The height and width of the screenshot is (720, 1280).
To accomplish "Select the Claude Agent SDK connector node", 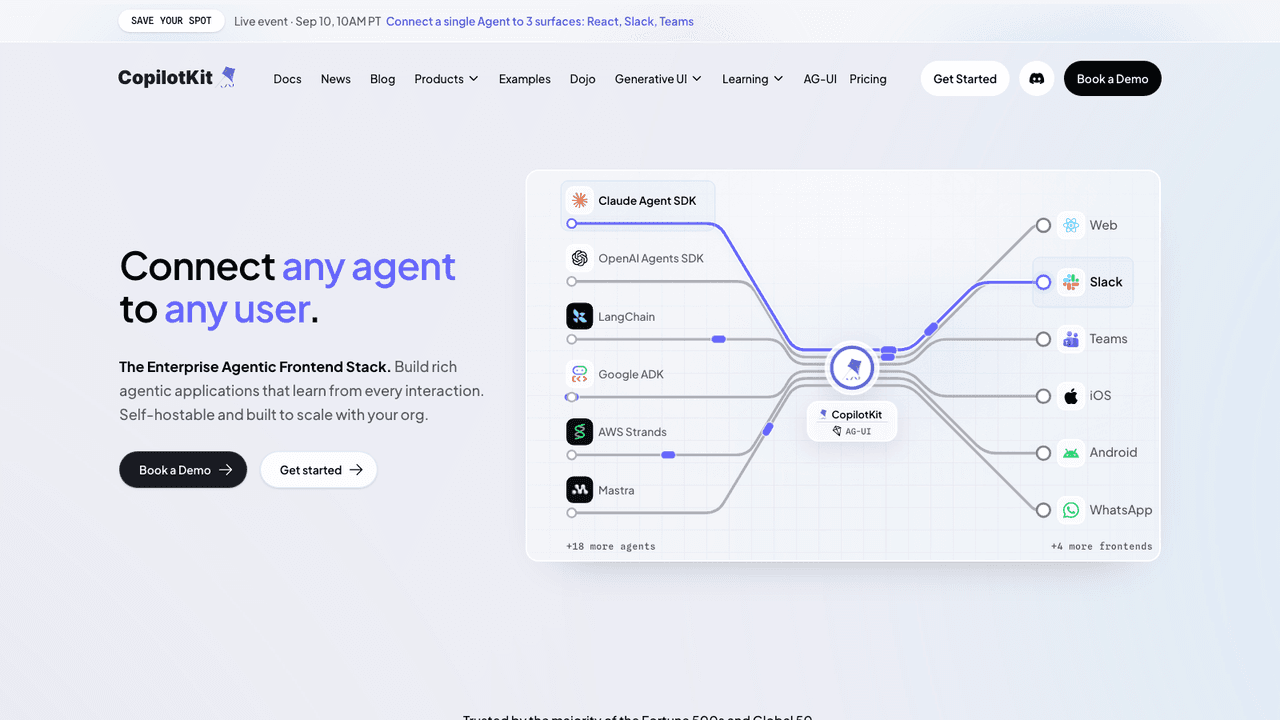I will [572, 224].
